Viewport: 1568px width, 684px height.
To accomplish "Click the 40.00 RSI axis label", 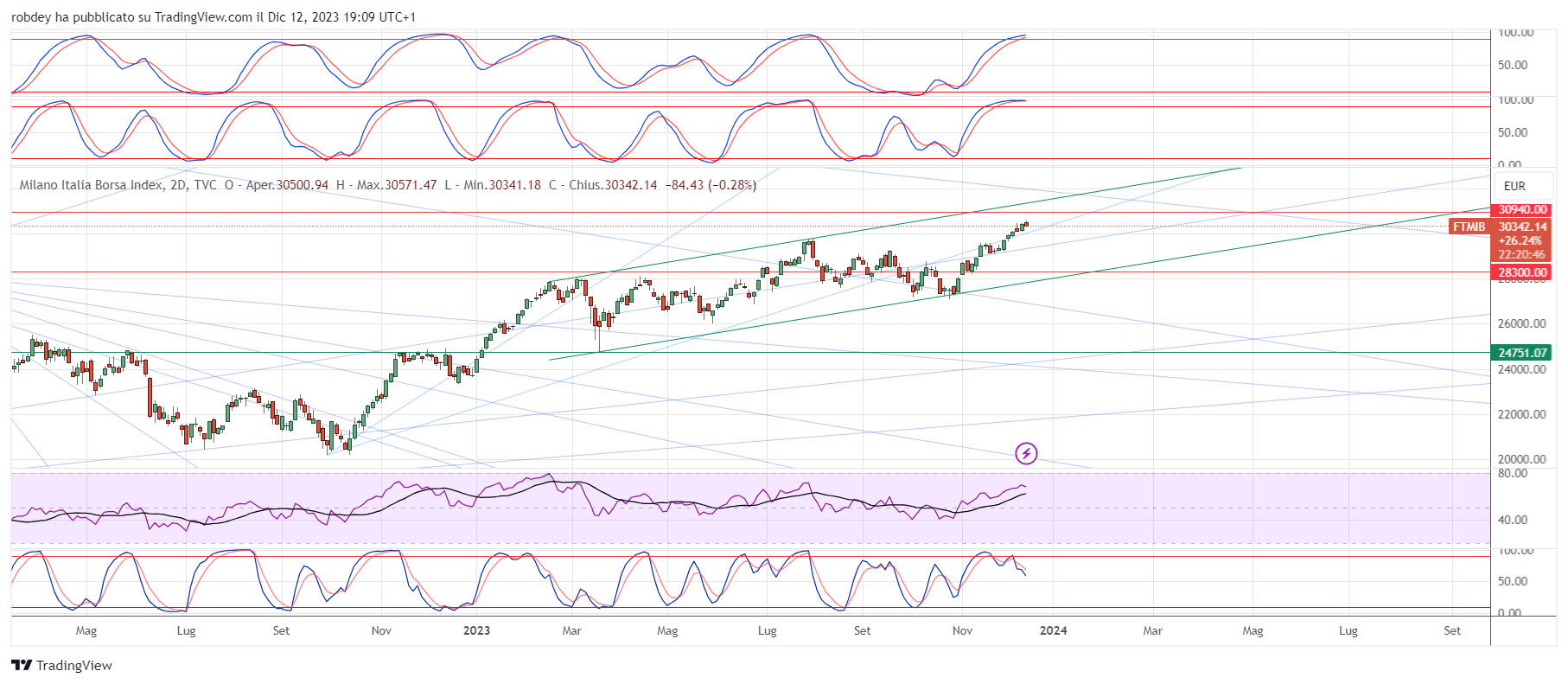I will pyautogui.click(x=1513, y=520).
